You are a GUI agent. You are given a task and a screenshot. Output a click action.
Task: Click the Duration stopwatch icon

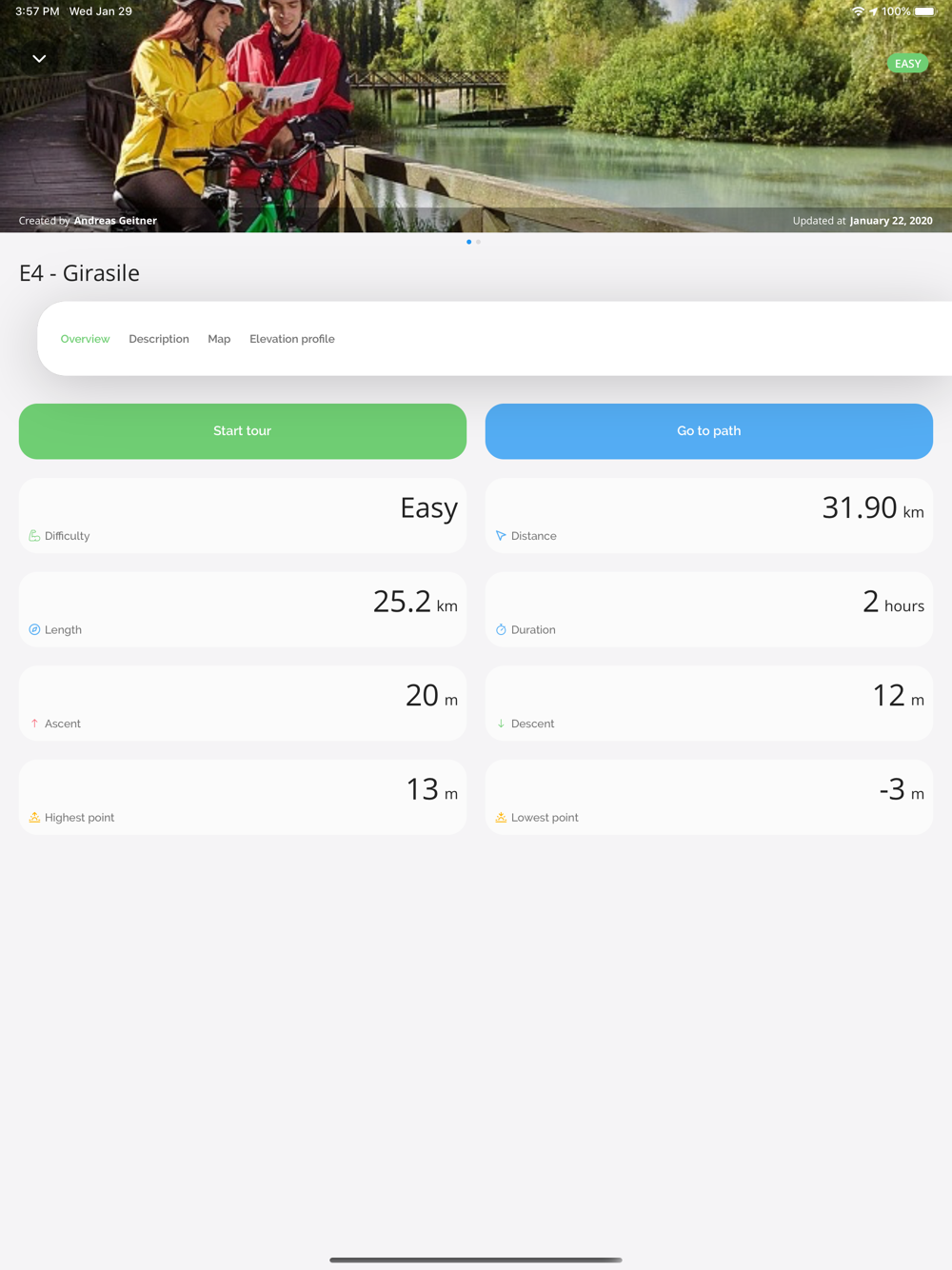pos(501,629)
